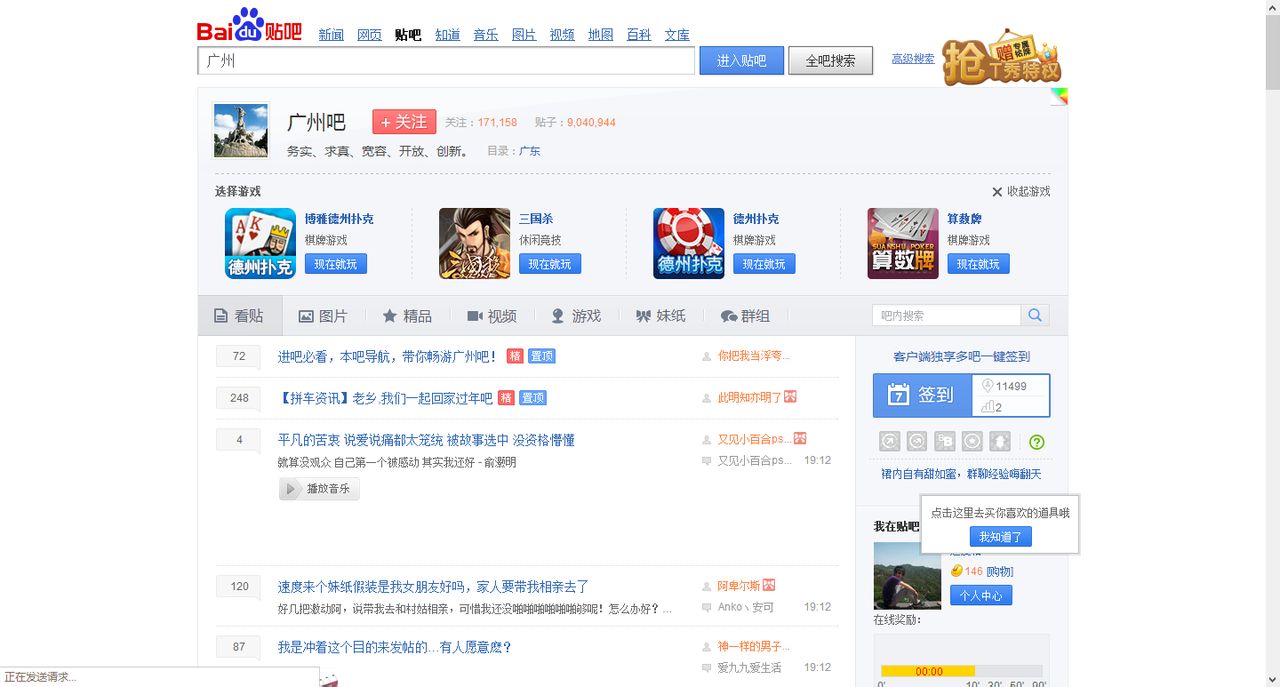Viewport: 1280px width, 687px height.
Task: Click the 算数牌 game icon
Action: point(902,243)
